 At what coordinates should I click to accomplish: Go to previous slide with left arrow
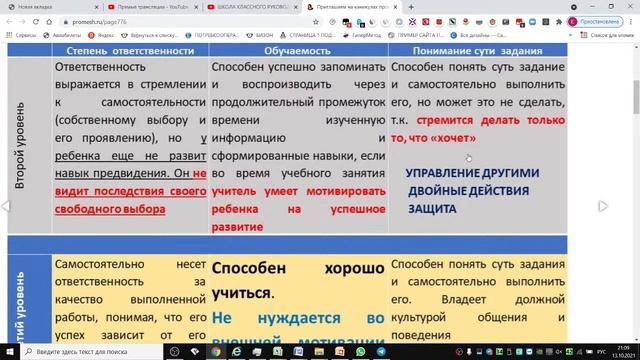6,206
